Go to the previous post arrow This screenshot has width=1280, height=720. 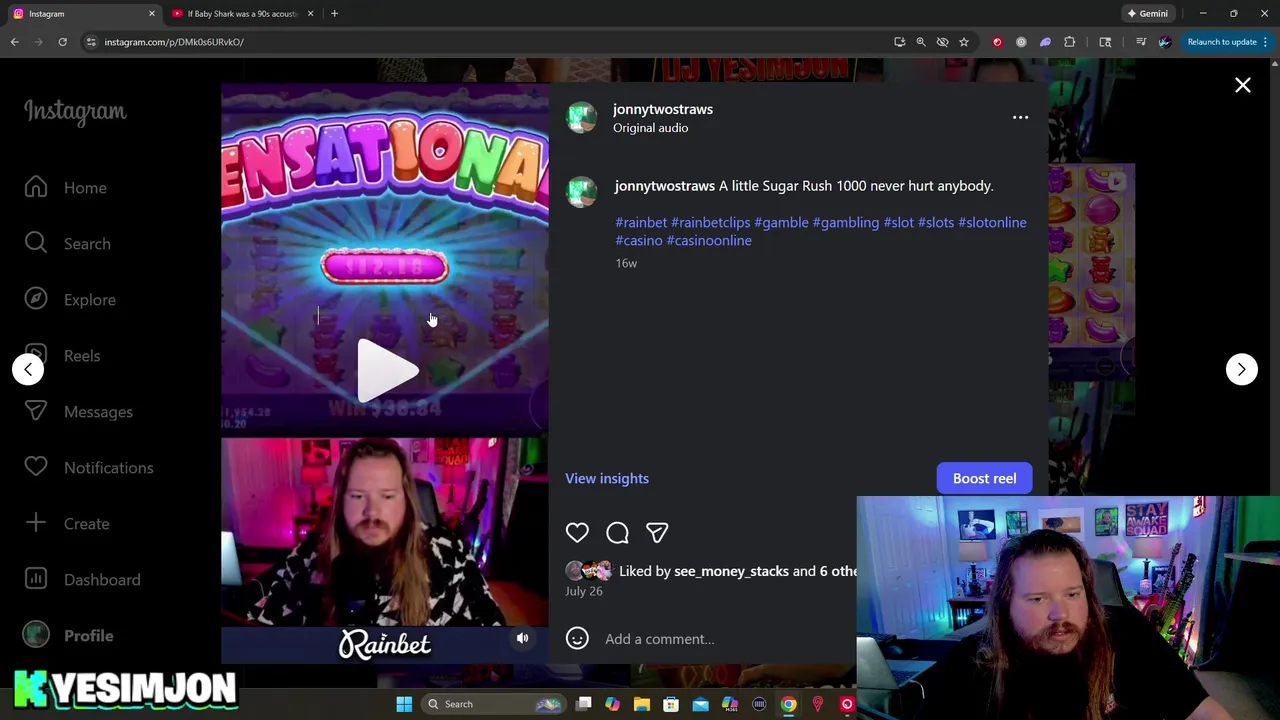[28, 369]
